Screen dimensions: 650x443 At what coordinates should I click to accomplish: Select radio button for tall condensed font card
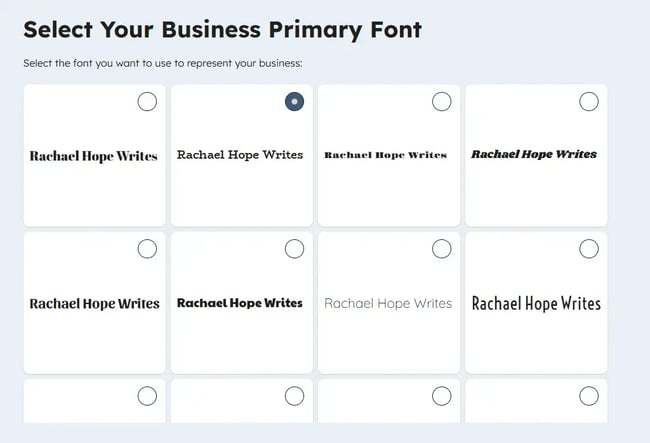(589, 249)
